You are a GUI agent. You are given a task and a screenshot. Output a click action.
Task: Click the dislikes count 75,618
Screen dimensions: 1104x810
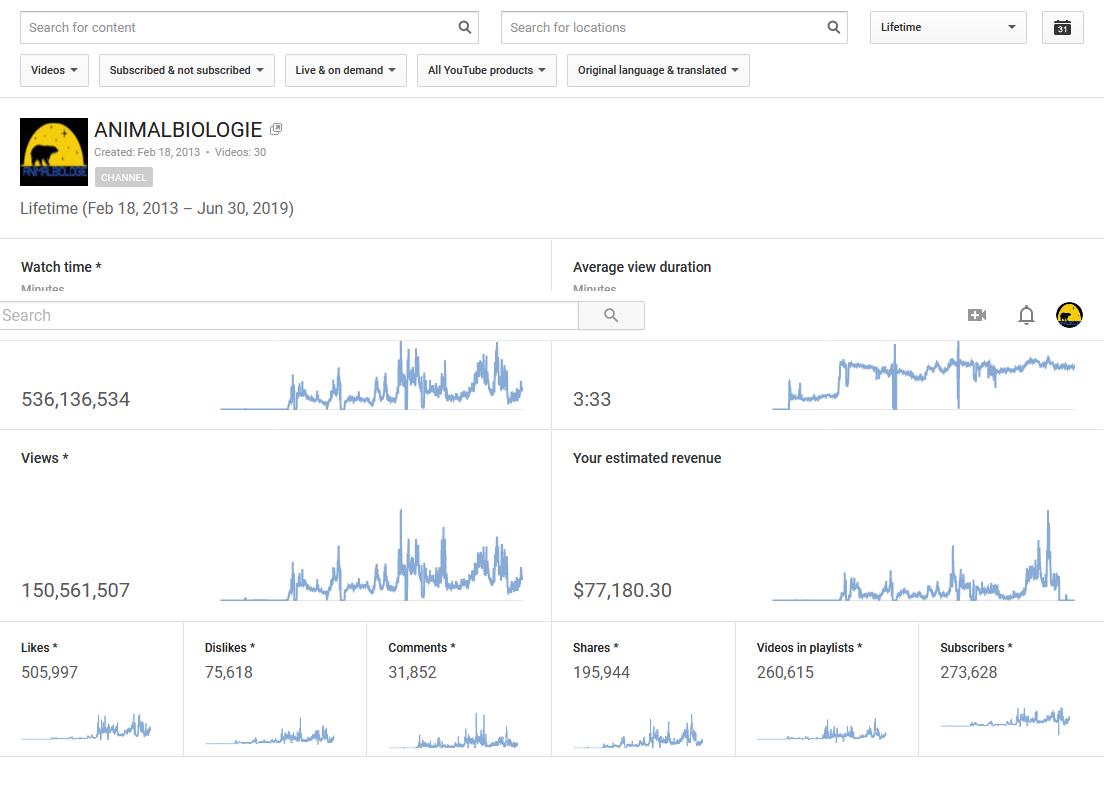[229, 672]
